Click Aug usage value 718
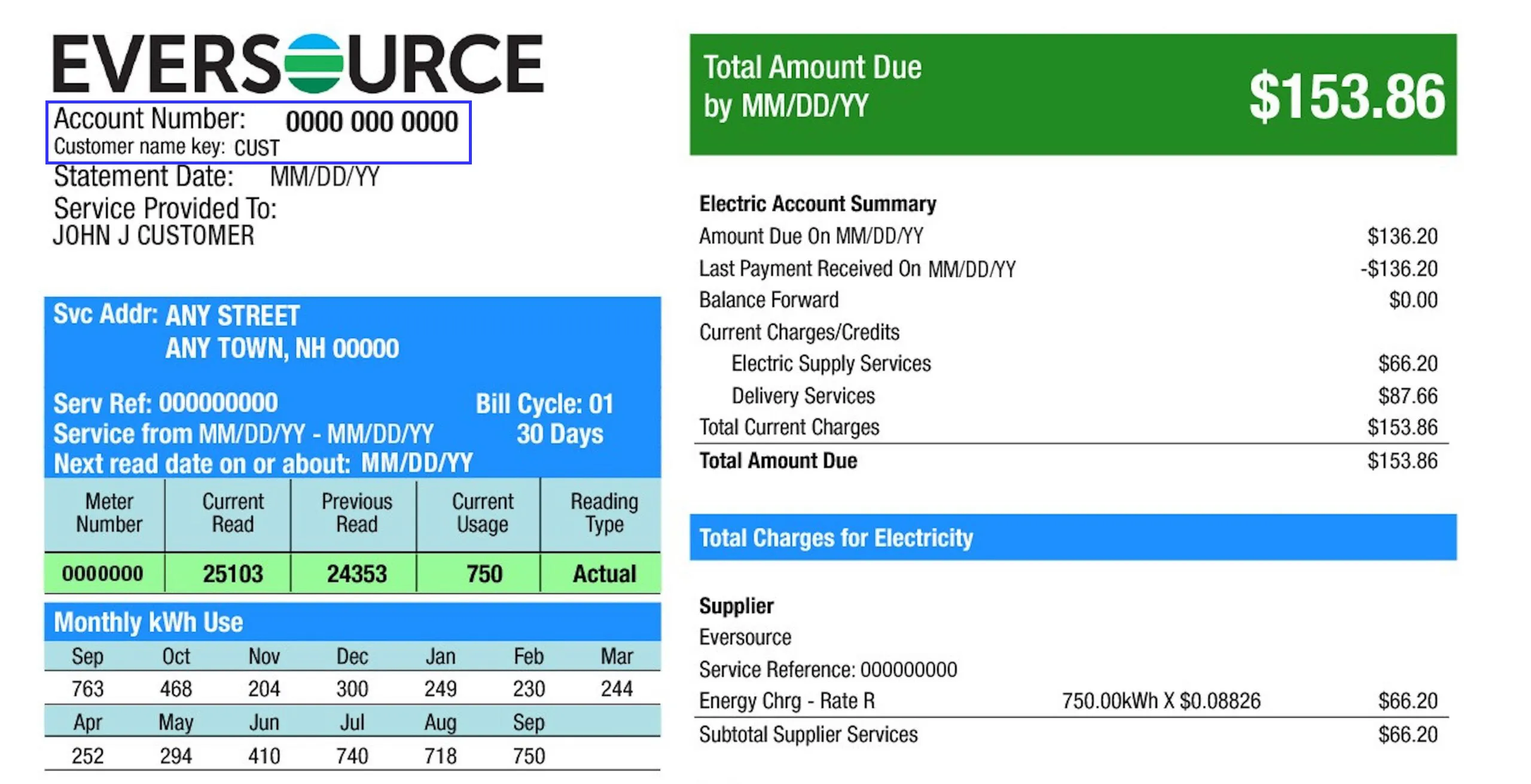The height and width of the screenshot is (784, 1531). coord(441,756)
